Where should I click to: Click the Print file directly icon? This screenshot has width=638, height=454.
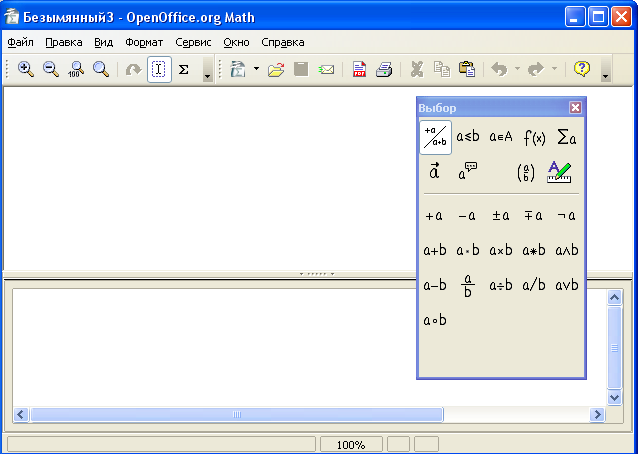click(383, 69)
